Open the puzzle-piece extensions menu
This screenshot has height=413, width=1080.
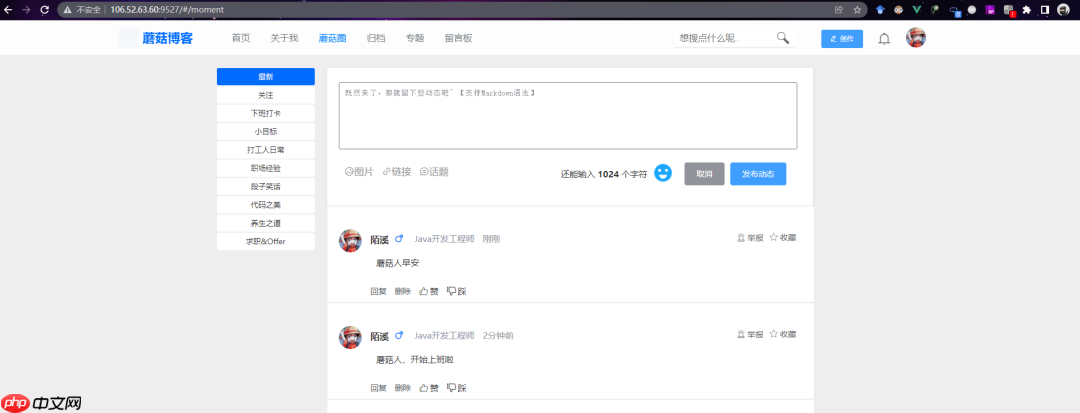point(1026,10)
